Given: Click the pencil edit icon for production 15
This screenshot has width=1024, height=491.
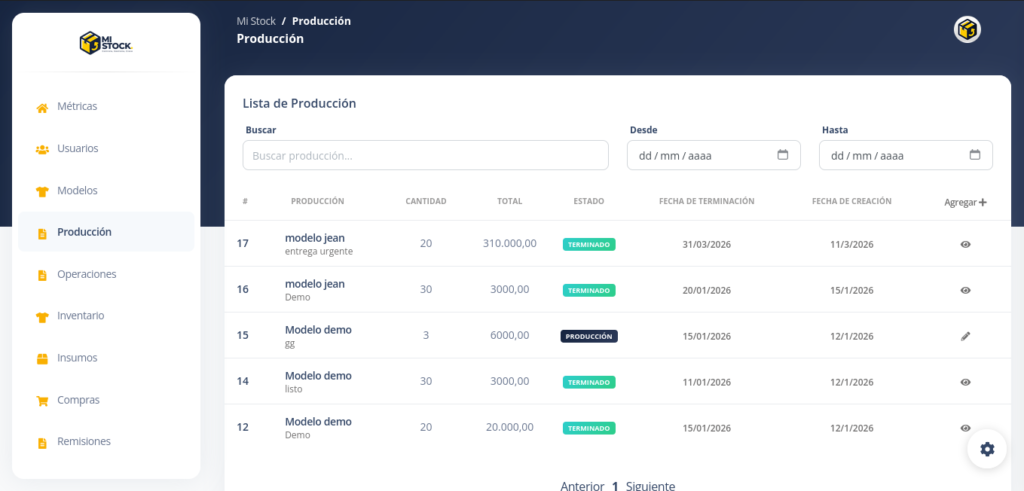Looking at the screenshot, I should pyautogui.click(x=965, y=336).
